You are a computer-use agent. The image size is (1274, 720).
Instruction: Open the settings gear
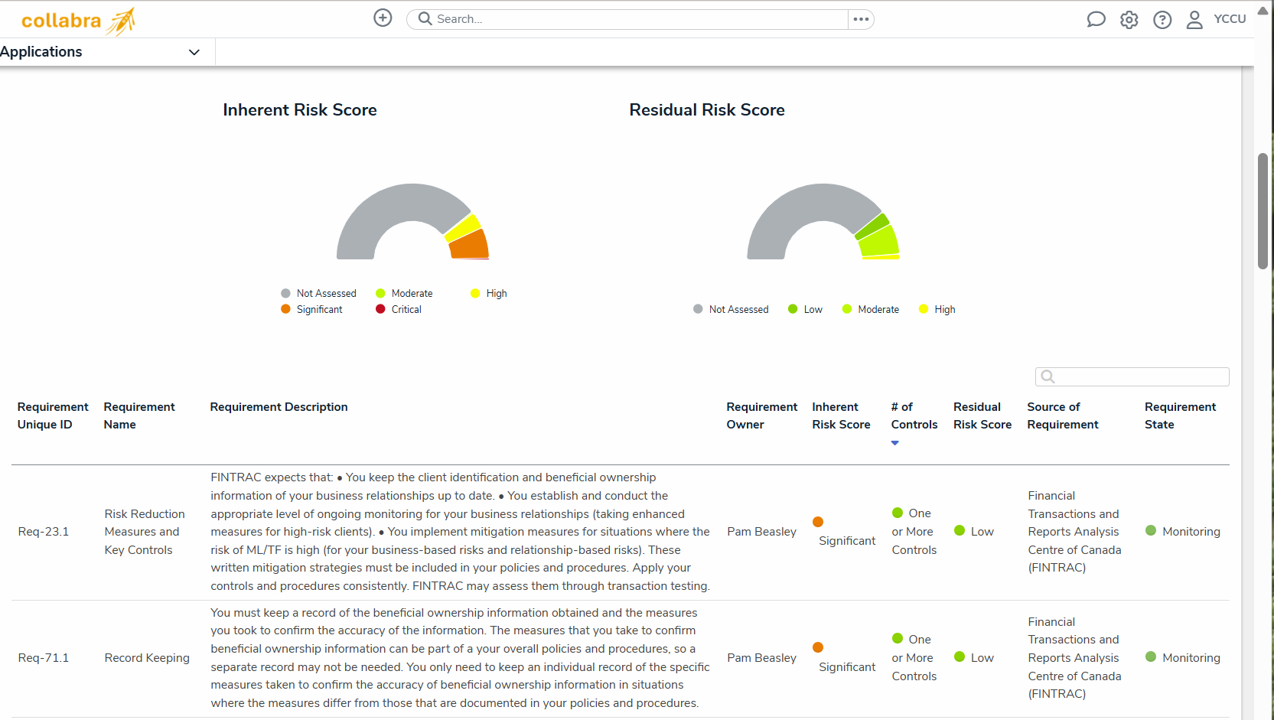[x=1129, y=18]
